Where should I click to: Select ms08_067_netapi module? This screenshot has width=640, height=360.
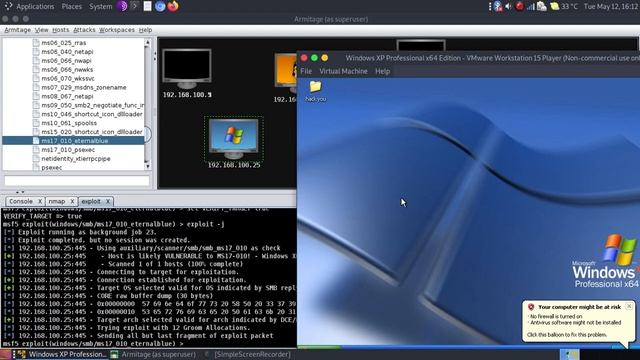[x=67, y=96]
